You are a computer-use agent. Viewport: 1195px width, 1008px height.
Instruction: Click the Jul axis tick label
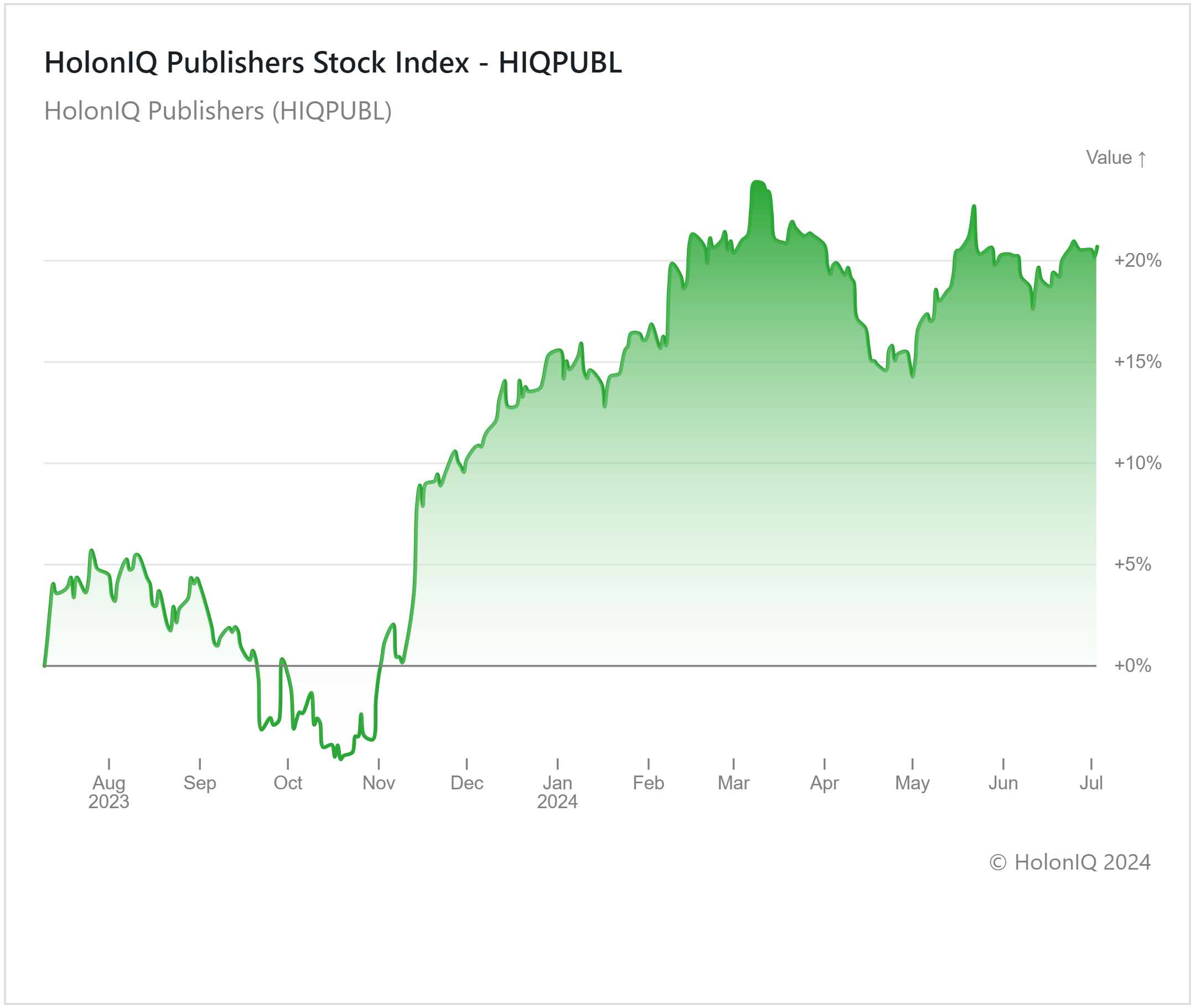point(1090,783)
